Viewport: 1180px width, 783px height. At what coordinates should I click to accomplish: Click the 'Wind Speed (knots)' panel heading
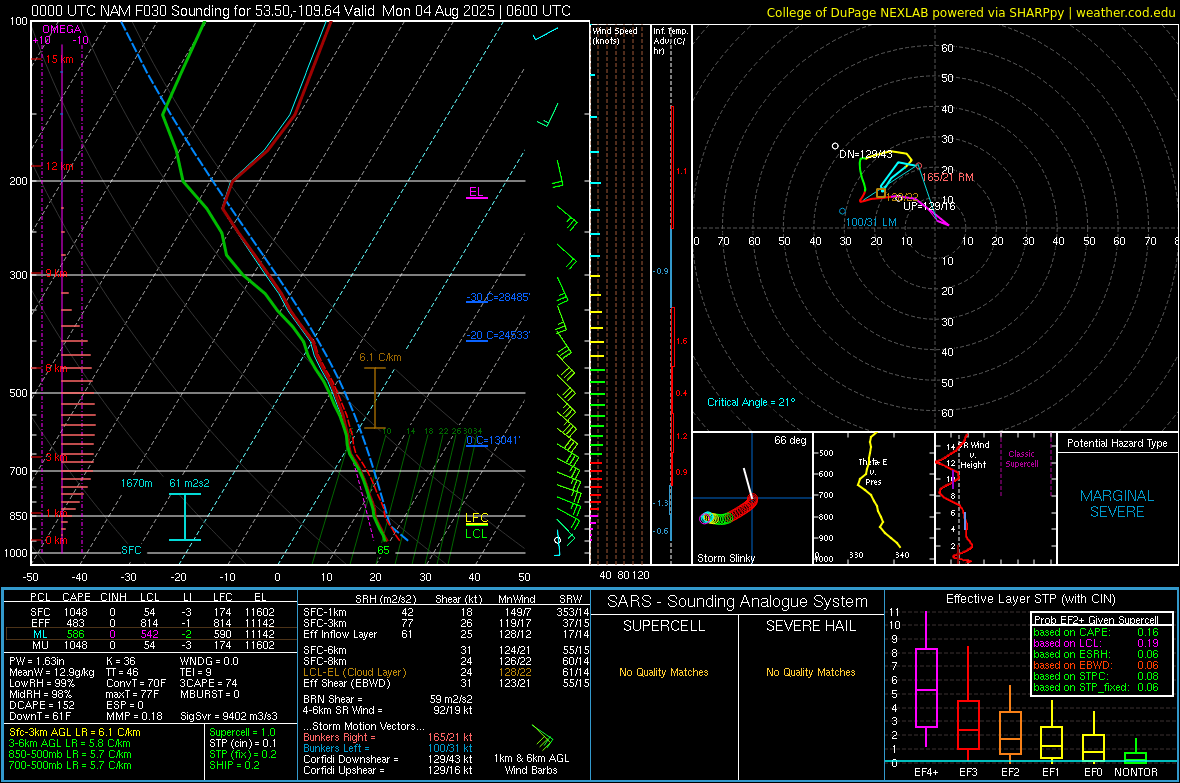click(614, 35)
